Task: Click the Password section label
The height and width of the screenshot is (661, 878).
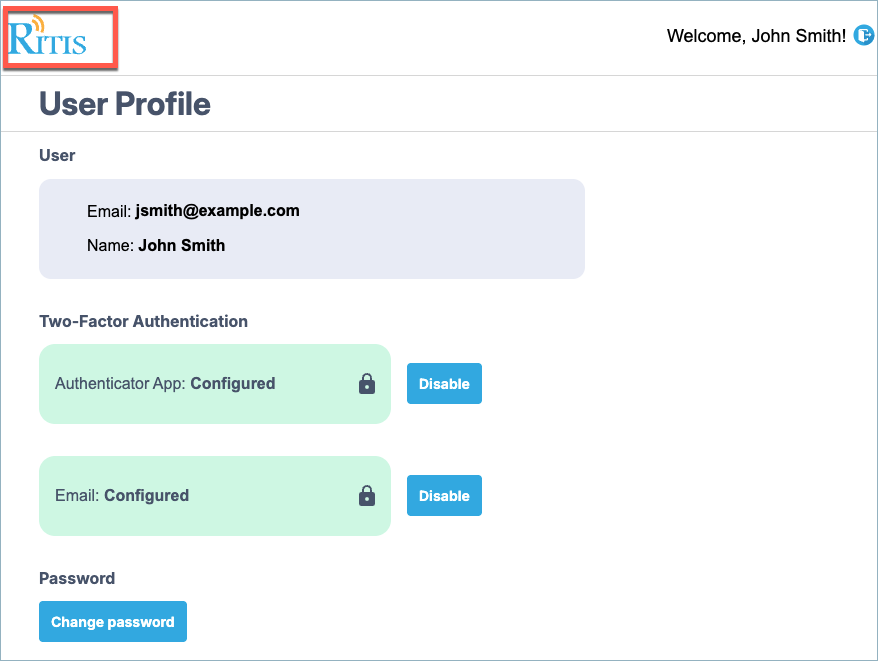Action: click(77, 578)
